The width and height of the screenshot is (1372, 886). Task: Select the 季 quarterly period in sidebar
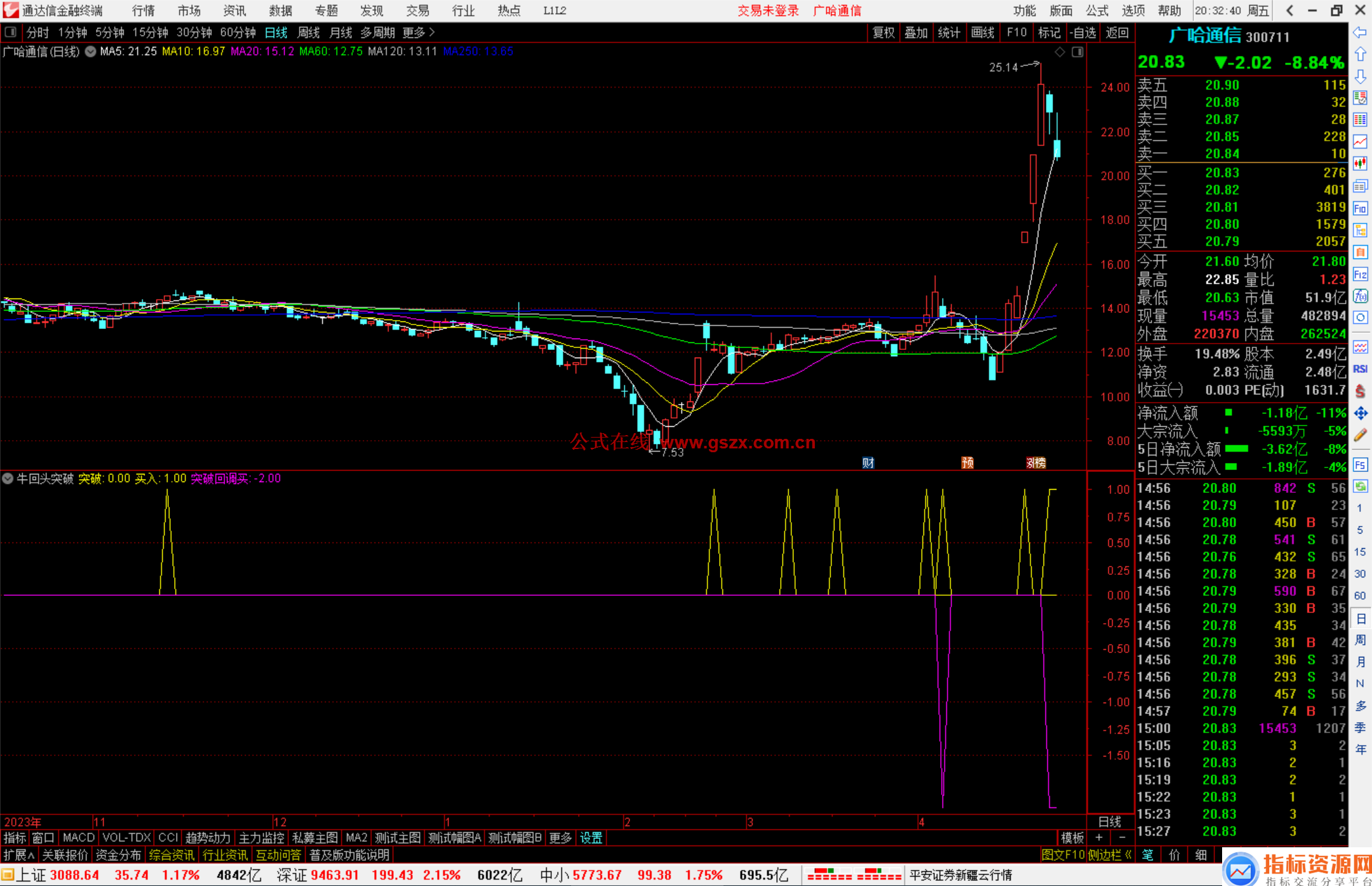(1360, 728)
